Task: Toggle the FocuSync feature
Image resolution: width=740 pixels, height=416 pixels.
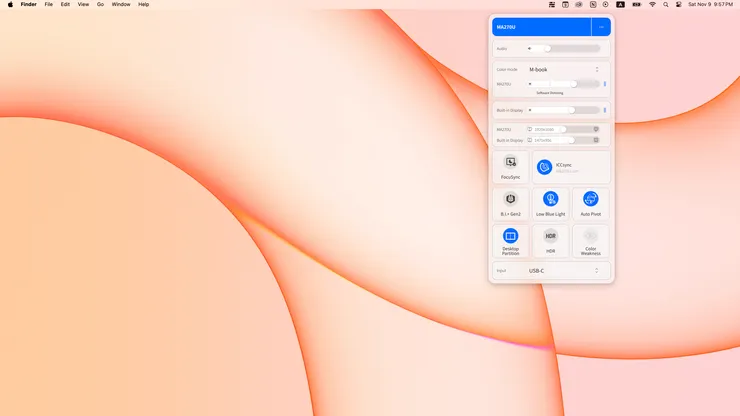Action: click(x=511, y=167)
